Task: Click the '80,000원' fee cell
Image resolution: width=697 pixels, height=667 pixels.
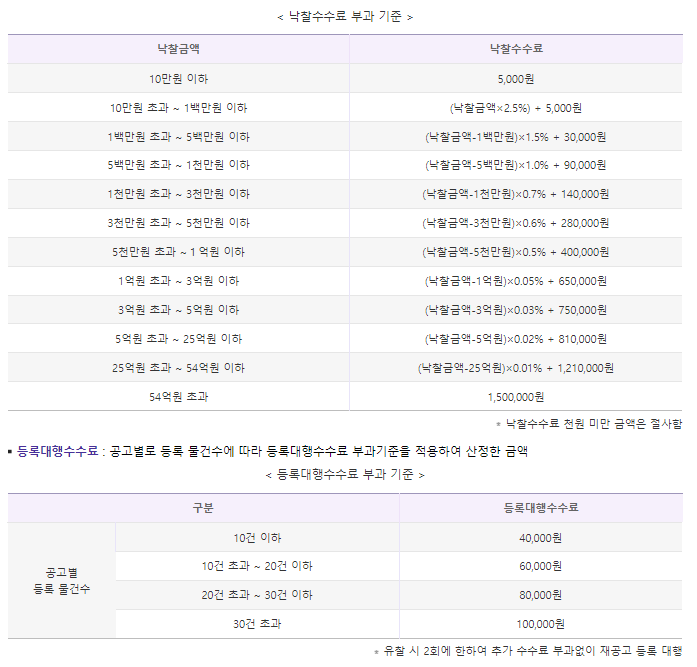Action: click(541, 595)
